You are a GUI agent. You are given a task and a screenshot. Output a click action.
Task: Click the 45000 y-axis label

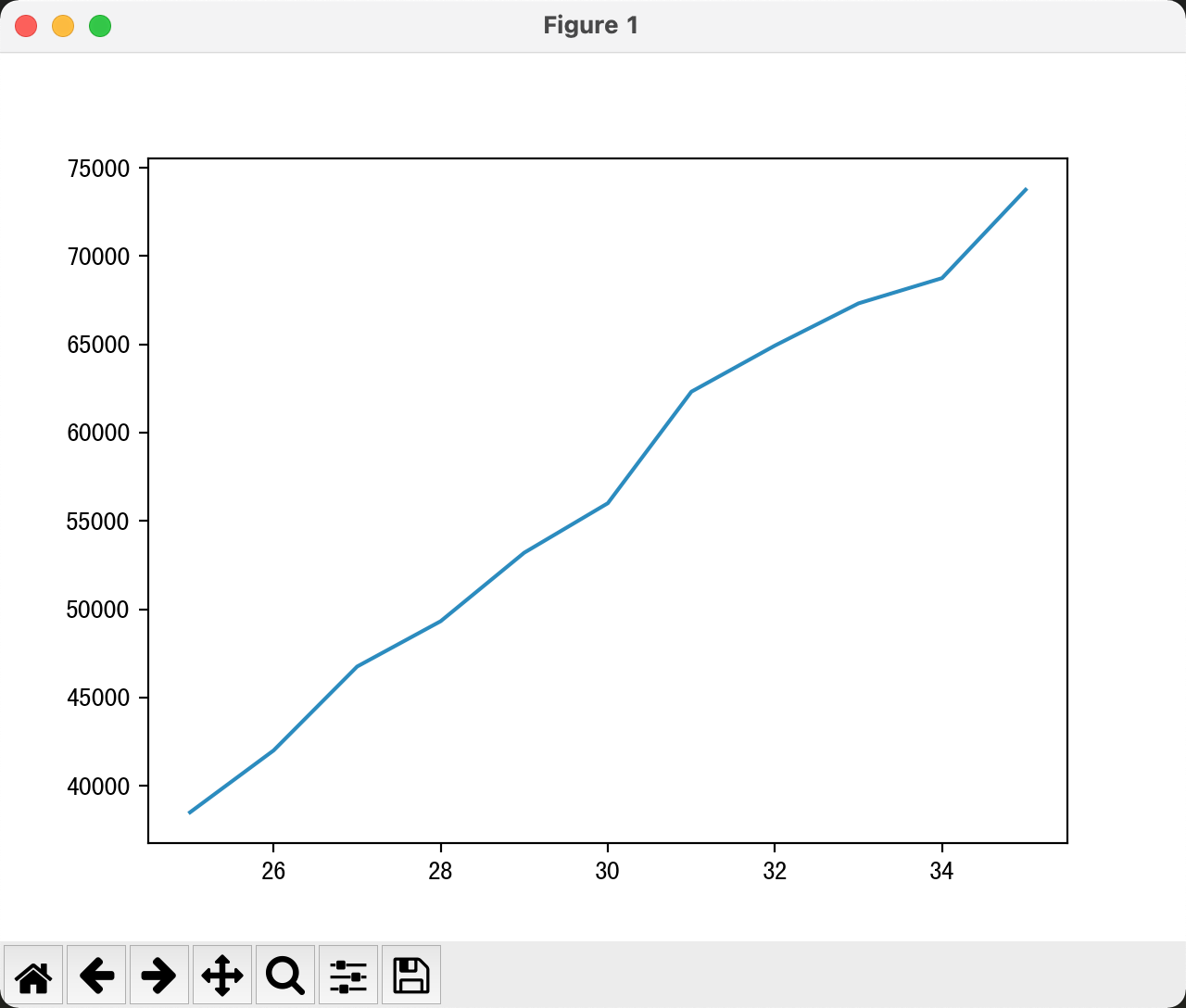99,698
